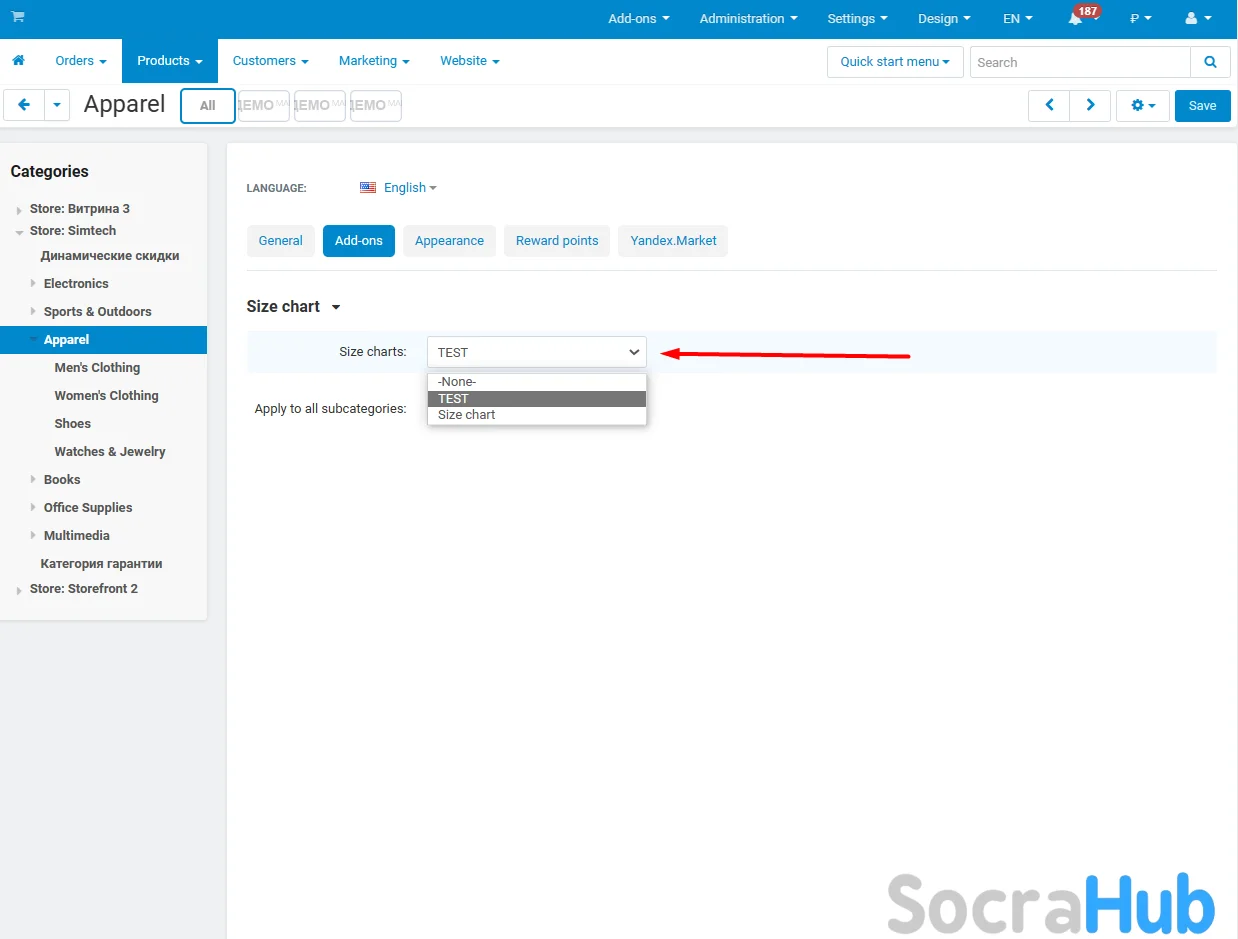Open the Reward points tab
1238x939 pixels.
pyautogui.click(x=557, y=241)
